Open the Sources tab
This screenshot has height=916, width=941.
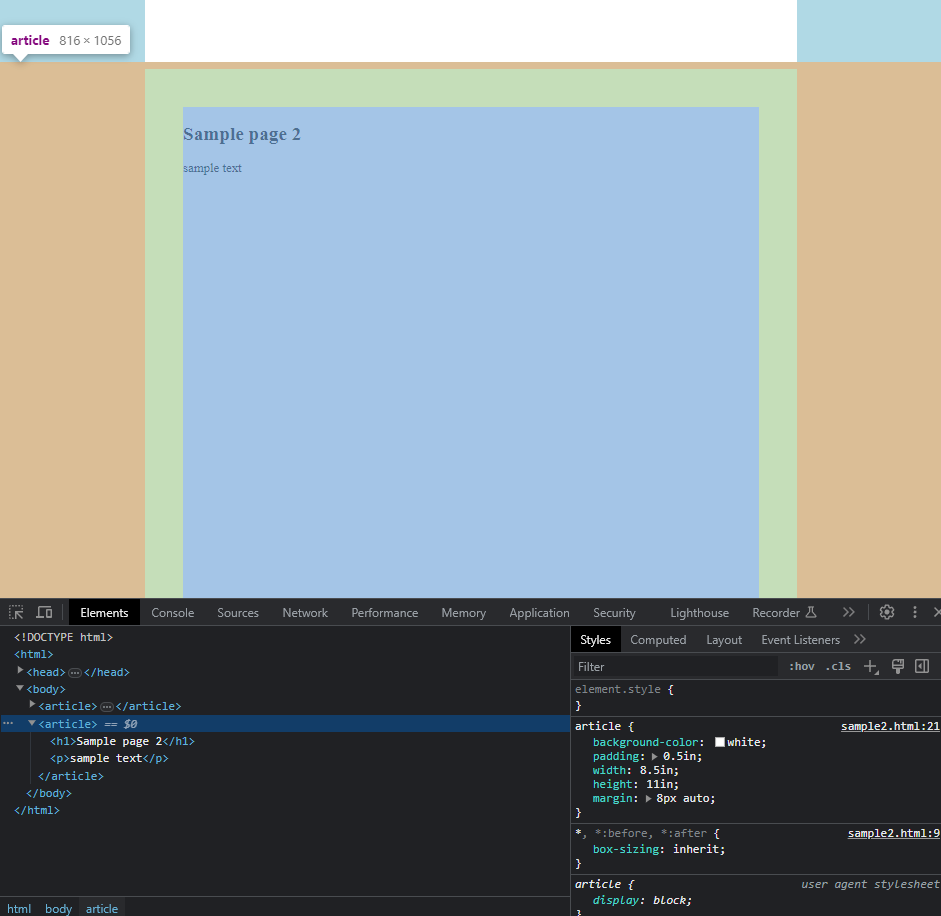tap(238, 612)
